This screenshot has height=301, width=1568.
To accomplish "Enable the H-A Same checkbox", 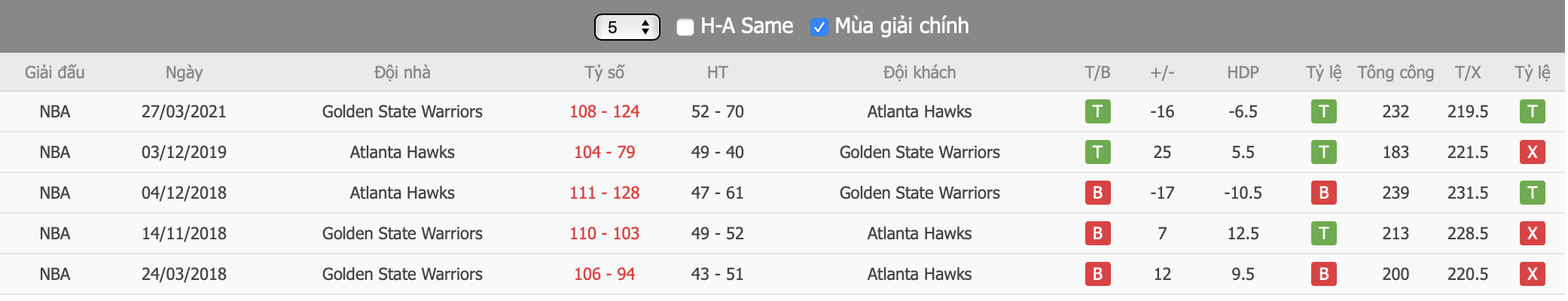I will click(x=685, y=27).
